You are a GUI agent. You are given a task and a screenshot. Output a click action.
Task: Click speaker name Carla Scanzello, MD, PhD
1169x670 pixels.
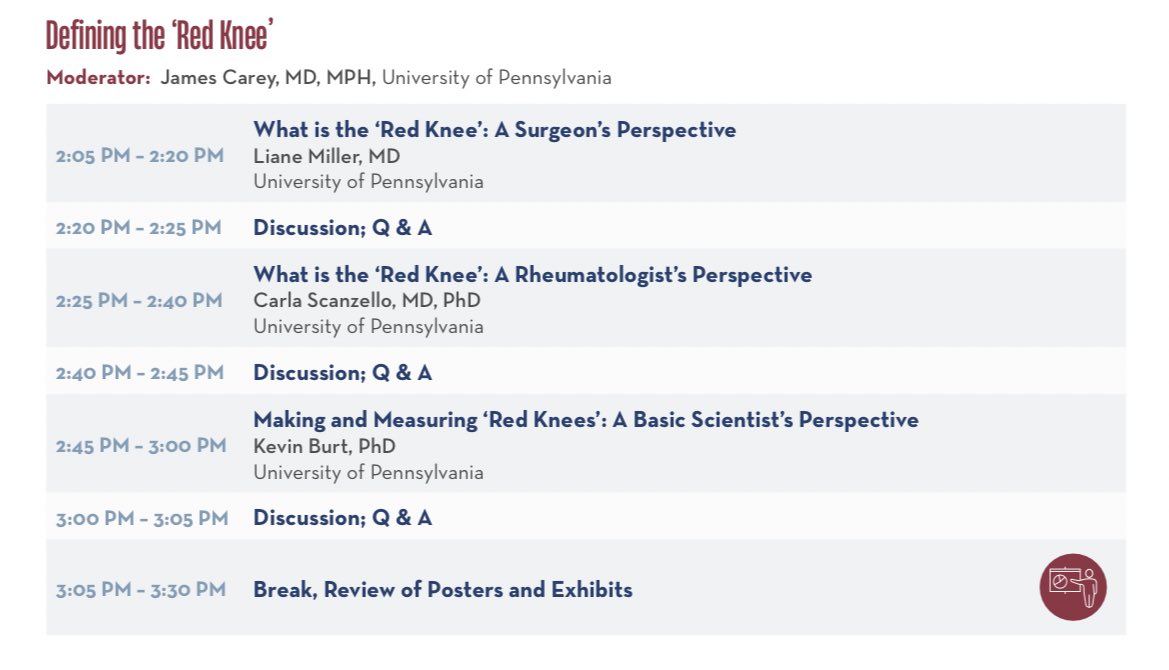pos(367,300)
